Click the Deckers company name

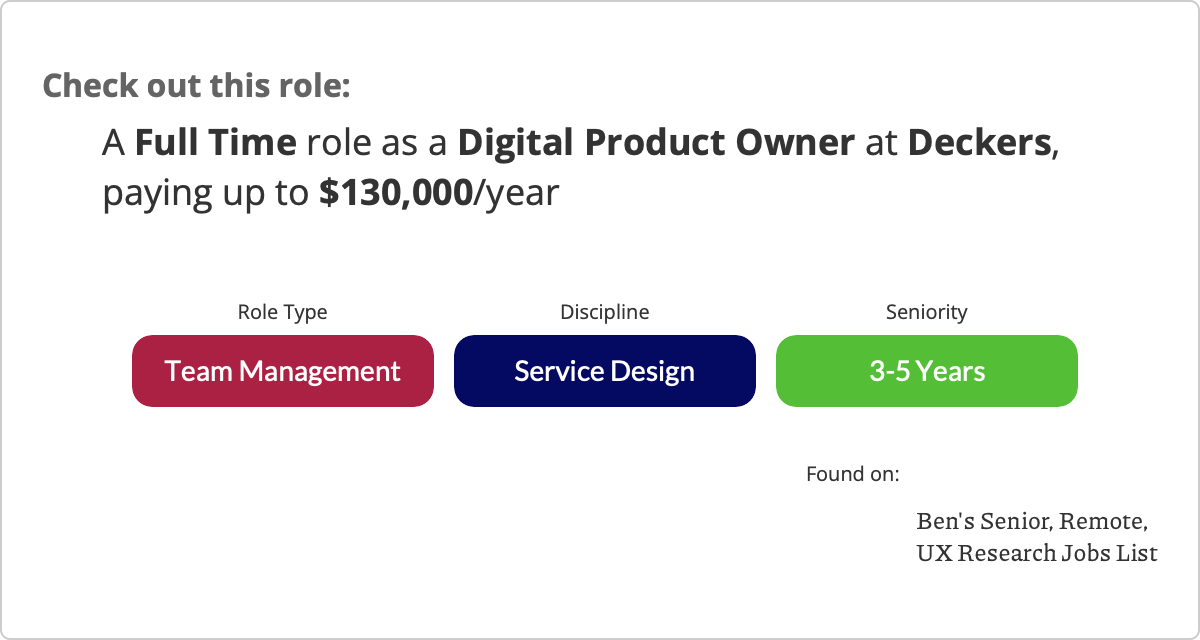tap(979, 144)
